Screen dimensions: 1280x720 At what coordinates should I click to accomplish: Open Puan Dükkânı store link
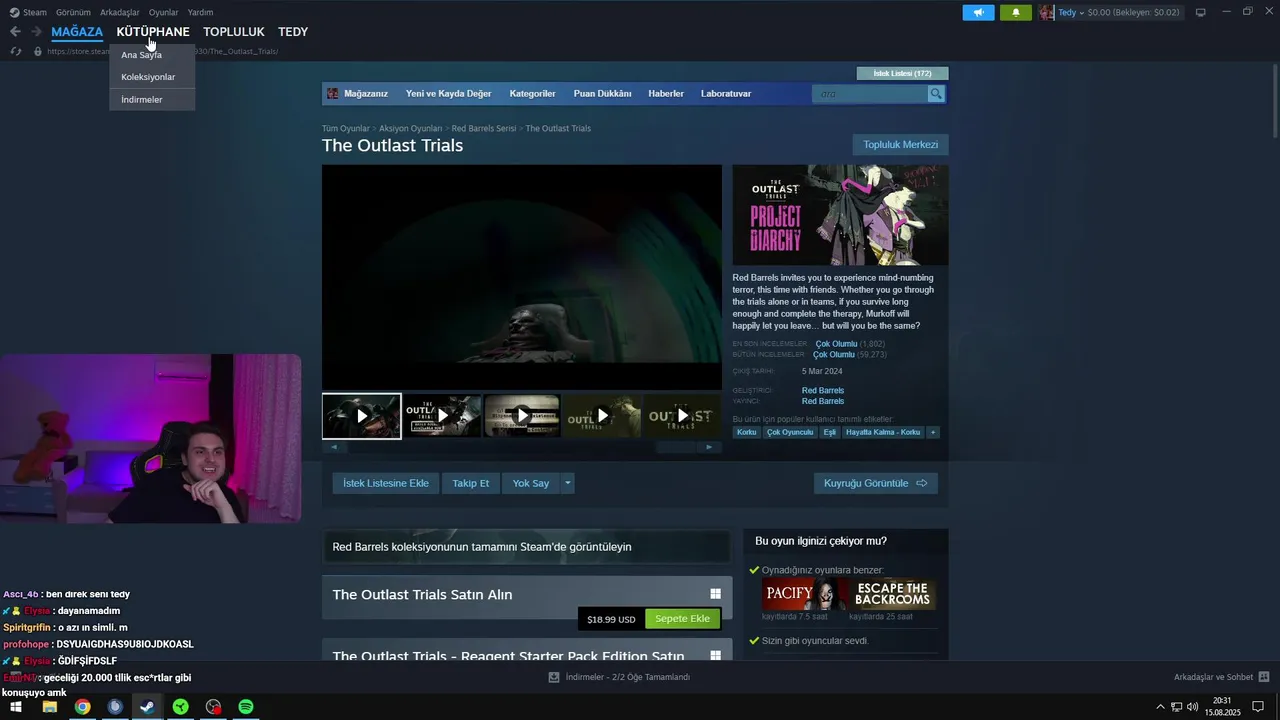(x=602, y=94)
